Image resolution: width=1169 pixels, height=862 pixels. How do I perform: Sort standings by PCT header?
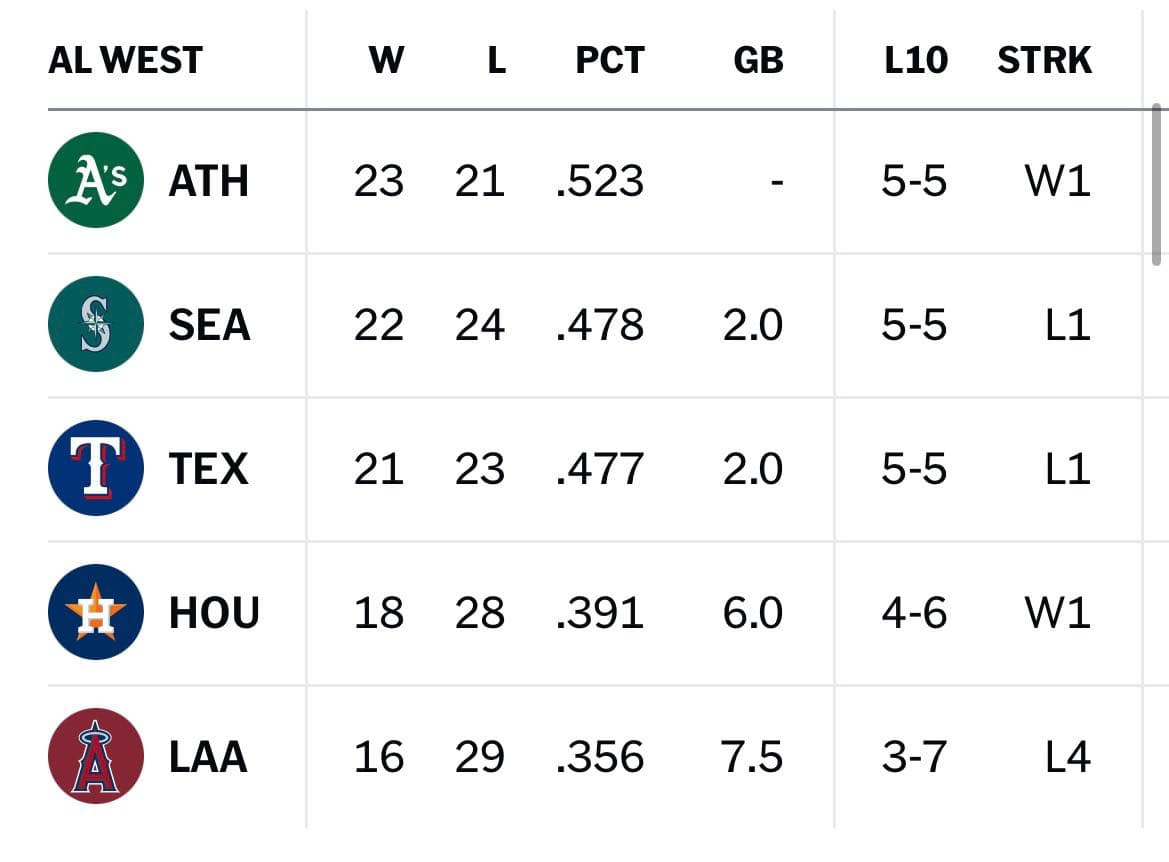(610, 60)
